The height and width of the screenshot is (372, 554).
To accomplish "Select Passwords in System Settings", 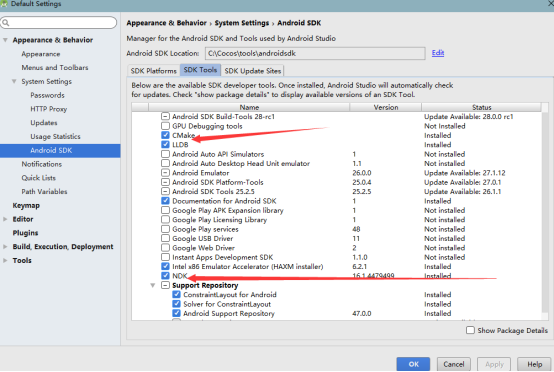I will coord(47,95).
